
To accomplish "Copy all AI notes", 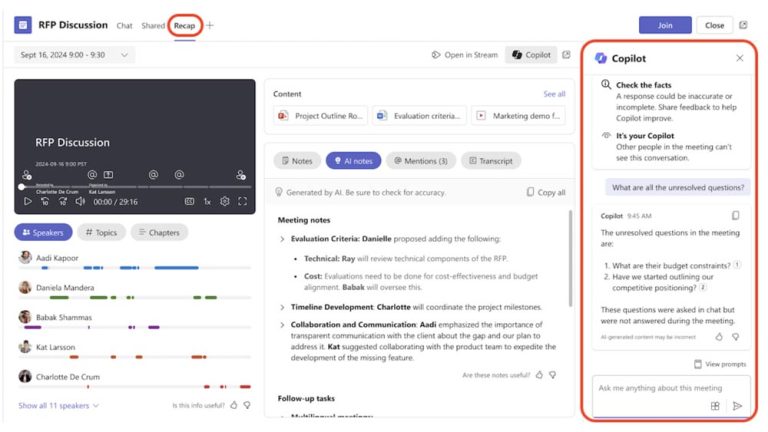I will 546,192.
